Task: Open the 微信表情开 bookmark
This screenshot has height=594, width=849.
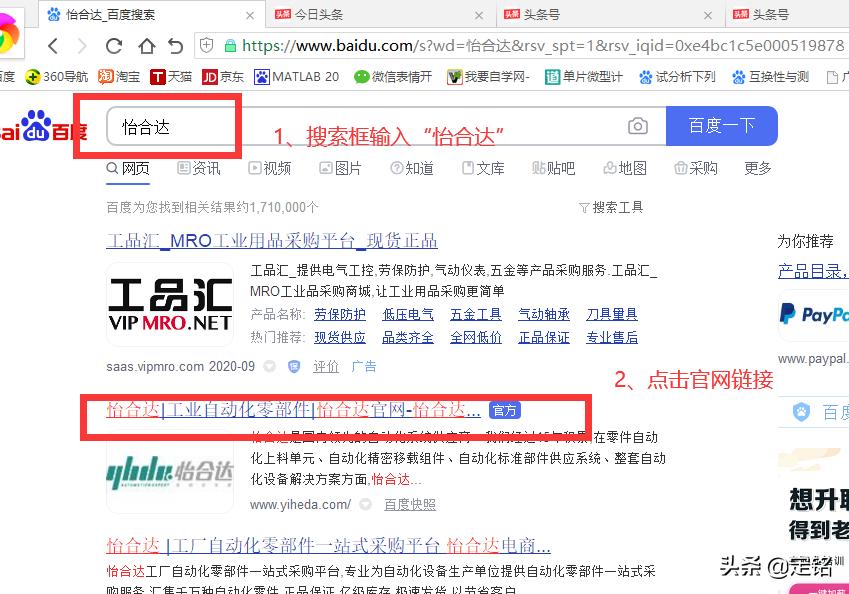Action: coord(393,77)
